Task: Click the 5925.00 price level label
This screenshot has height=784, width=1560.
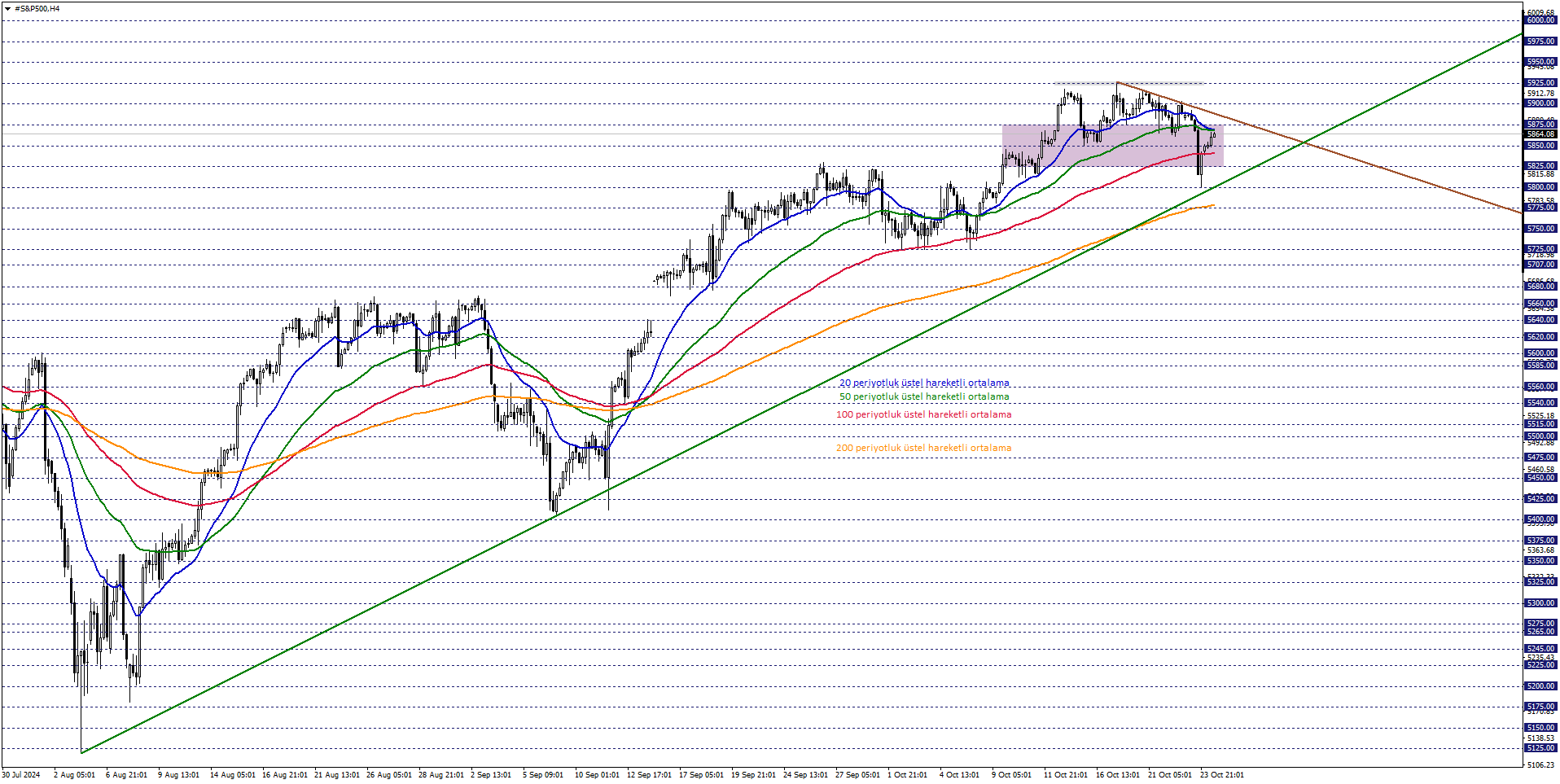Action: coord(1540,83)
